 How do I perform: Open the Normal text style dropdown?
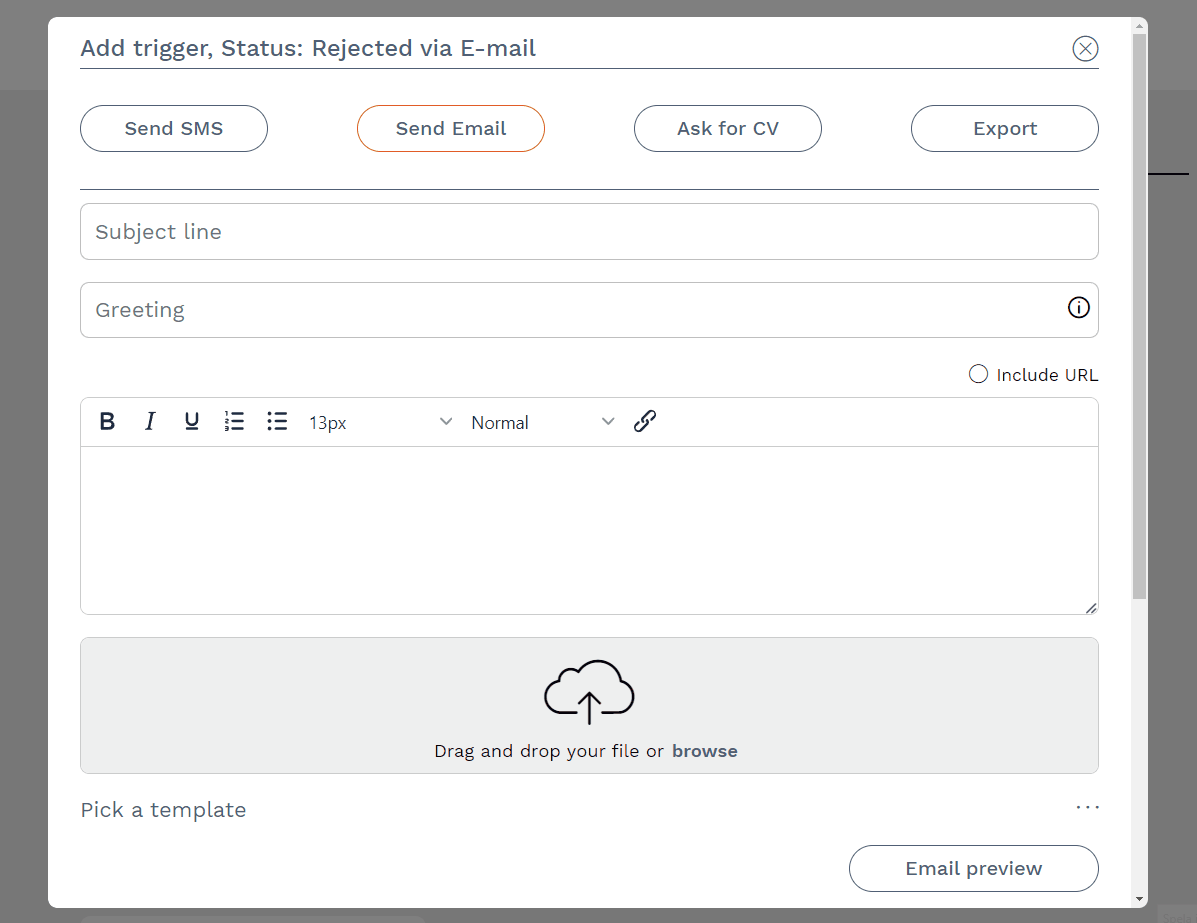coord(542,422)
